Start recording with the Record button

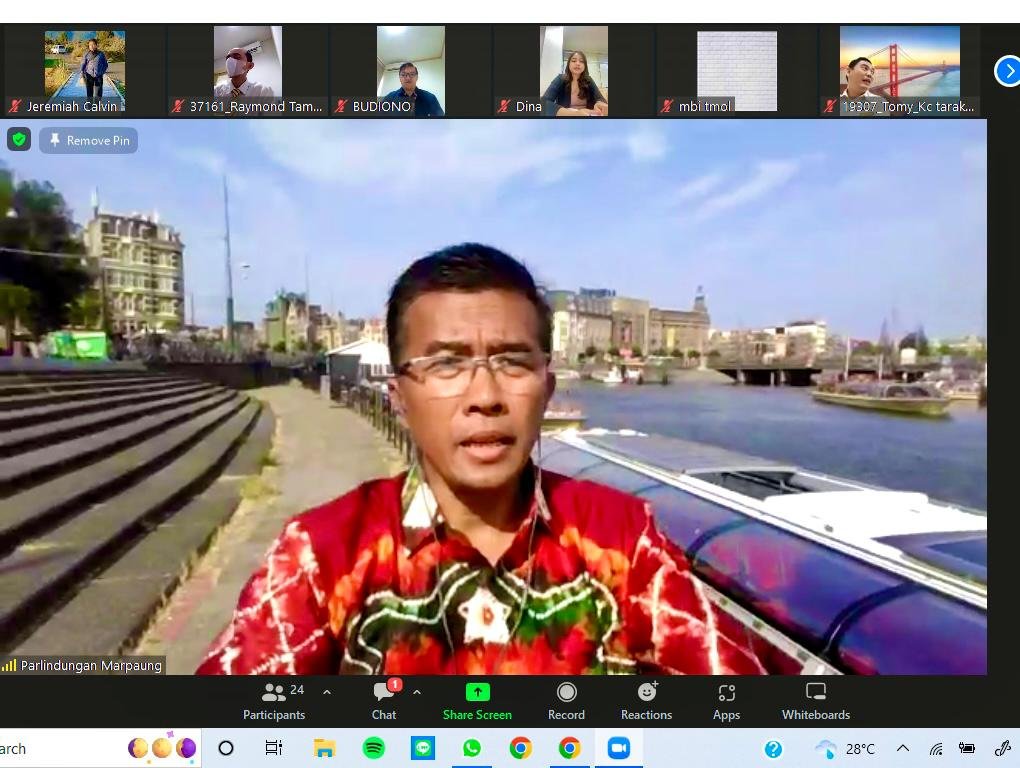[x=566, y=701]
